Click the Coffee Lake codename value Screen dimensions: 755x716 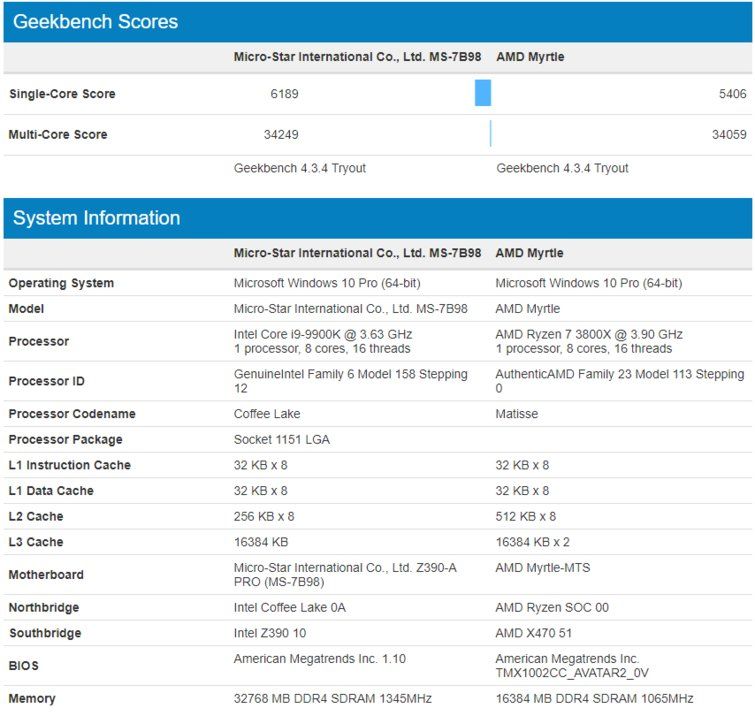267,414
